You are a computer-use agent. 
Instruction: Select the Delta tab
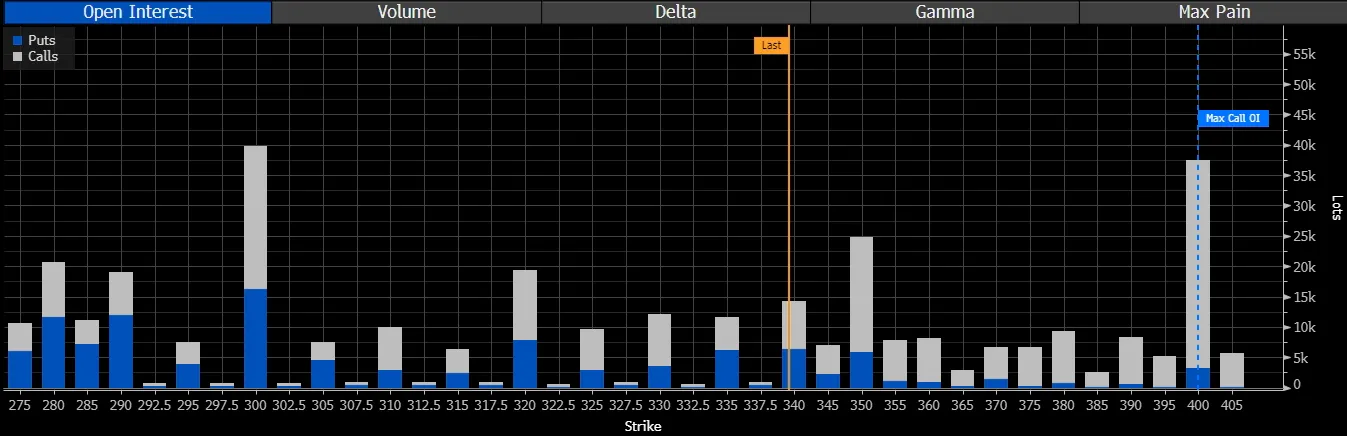pyautogui.click(x=675, y=12)
